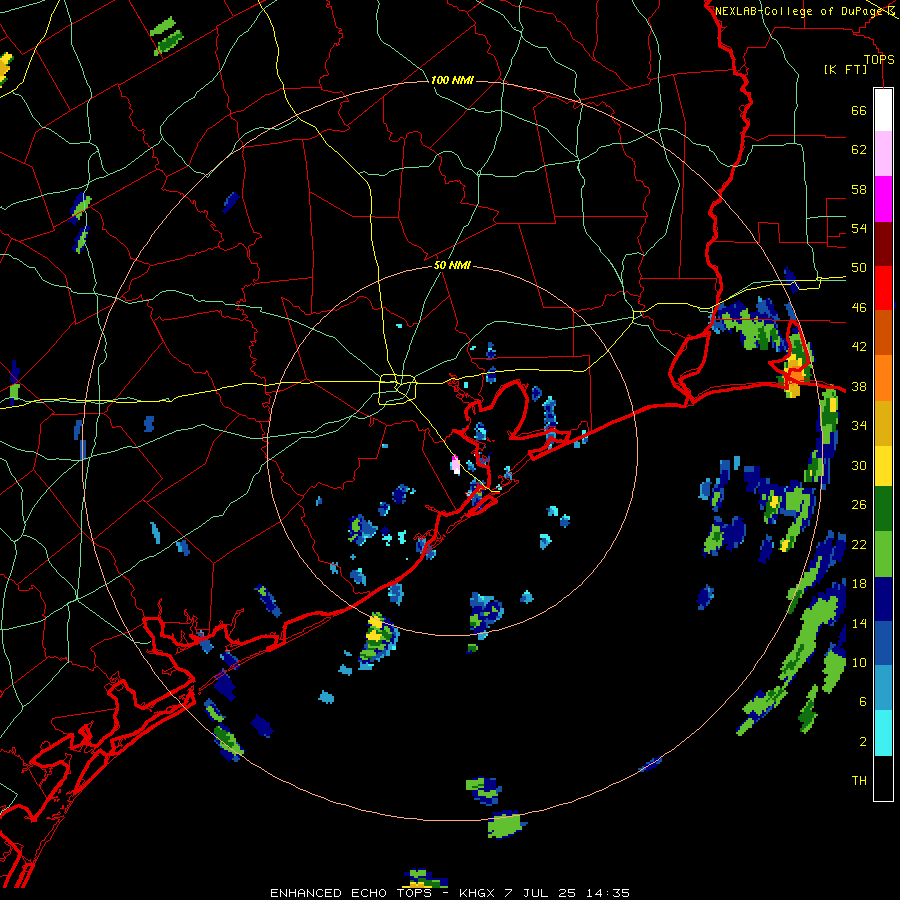
Task: Select the 18 legend label
Action: click(859, 584)
